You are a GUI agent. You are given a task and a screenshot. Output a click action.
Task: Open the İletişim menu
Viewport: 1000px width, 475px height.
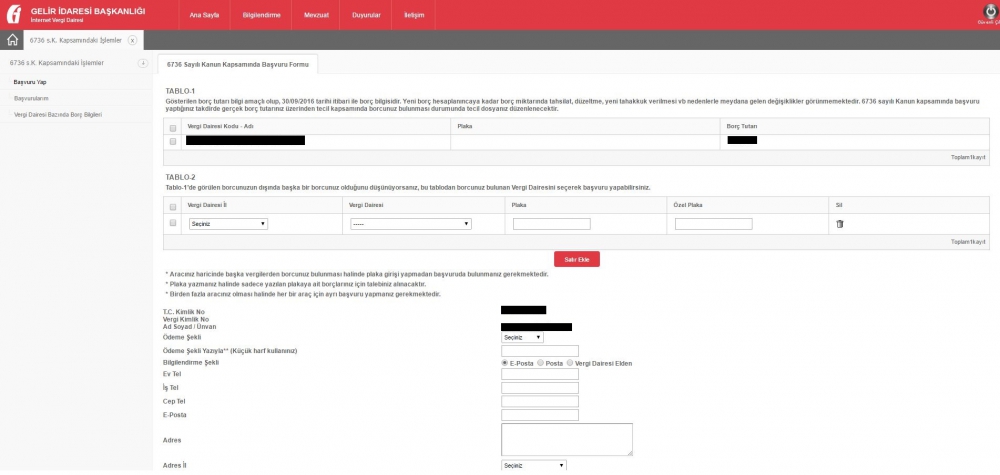(x=414, y=15)
